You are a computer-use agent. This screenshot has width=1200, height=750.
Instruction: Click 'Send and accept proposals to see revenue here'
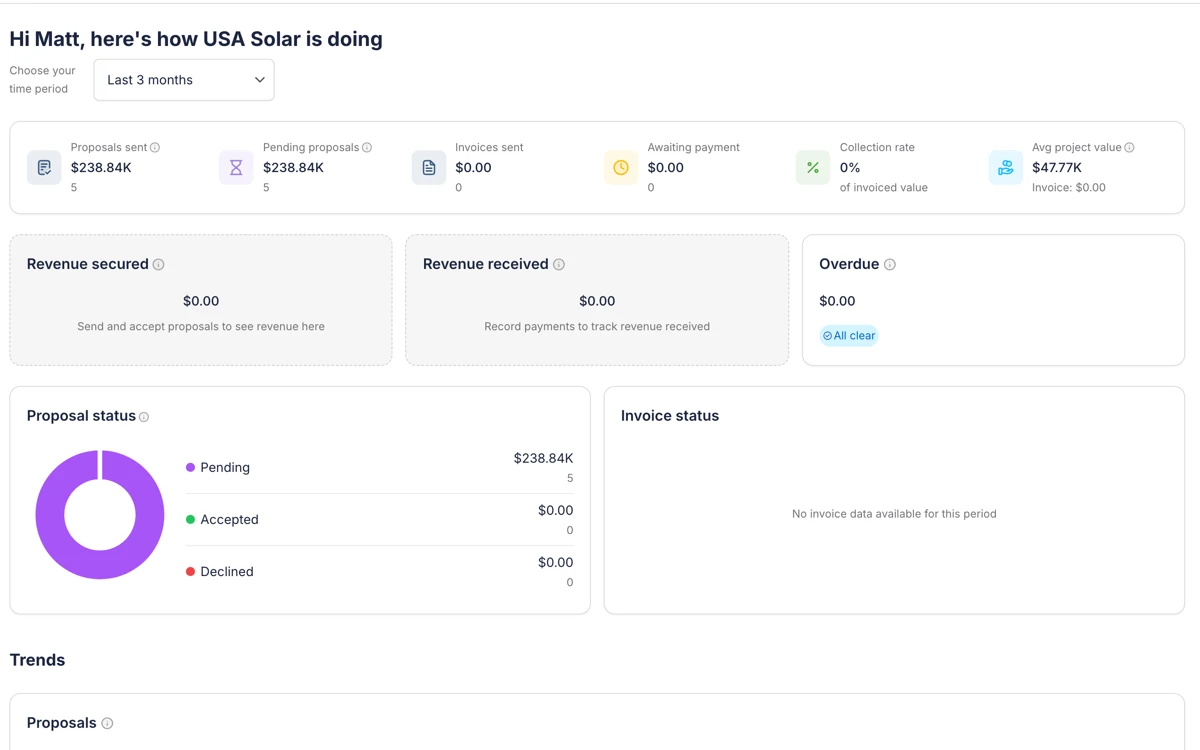pyautogui.click(x=201, y=326)
